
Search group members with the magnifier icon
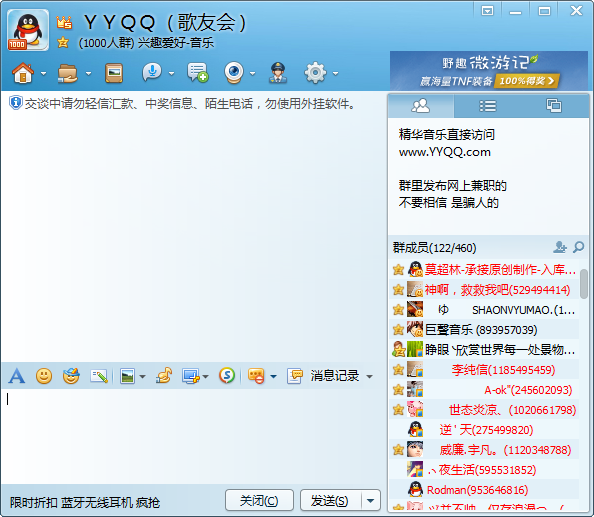click(x=578, y=247)
